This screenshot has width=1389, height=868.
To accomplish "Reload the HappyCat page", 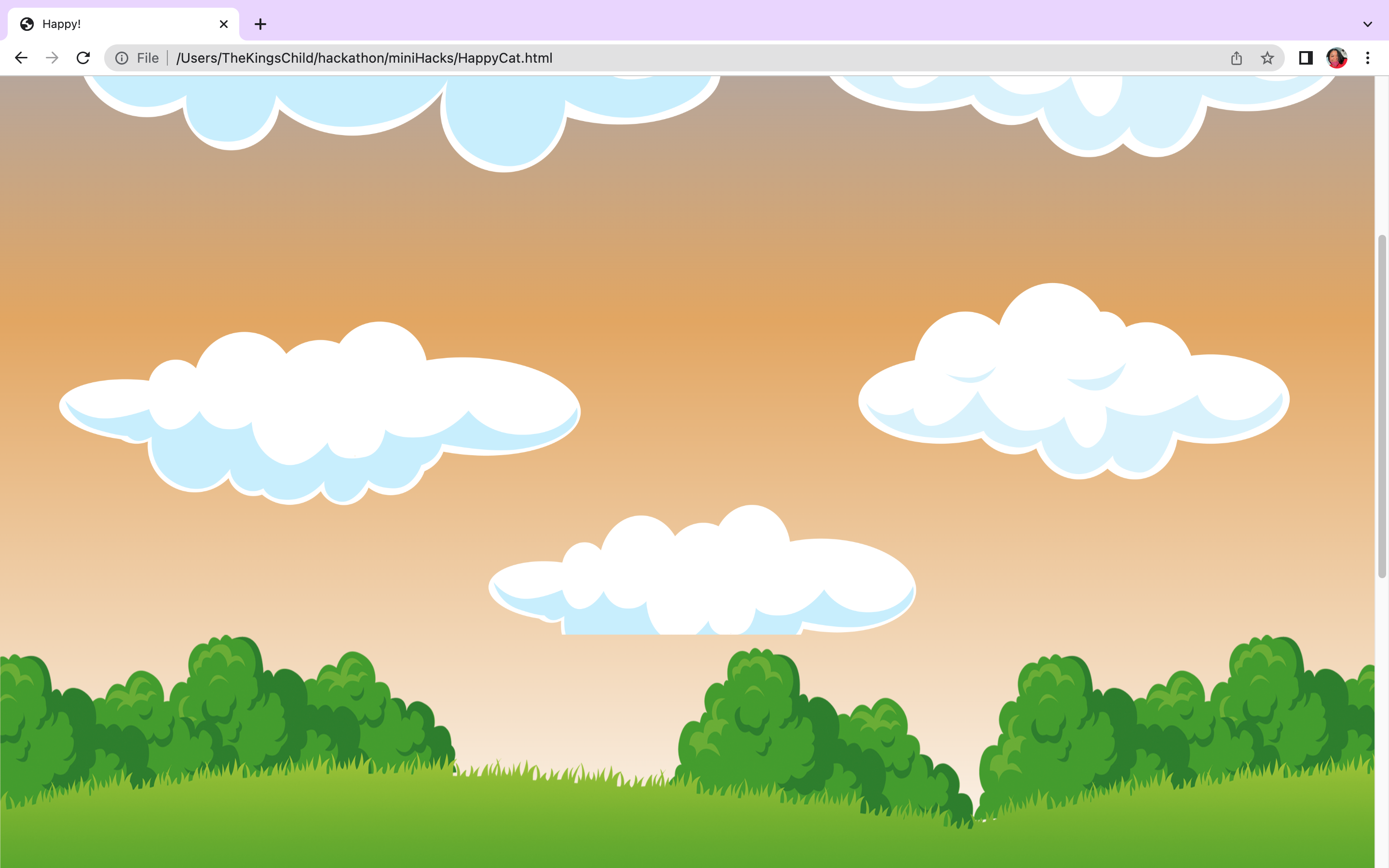I will (x=83, y=58).
